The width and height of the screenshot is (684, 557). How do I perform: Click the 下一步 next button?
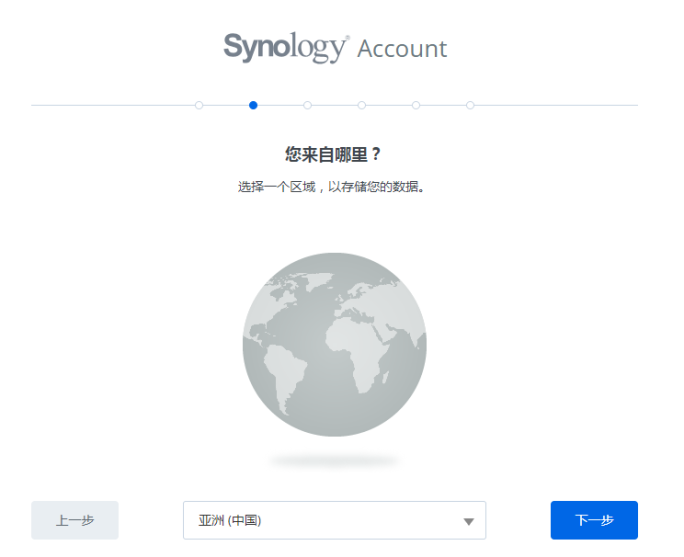click(594, 520)
